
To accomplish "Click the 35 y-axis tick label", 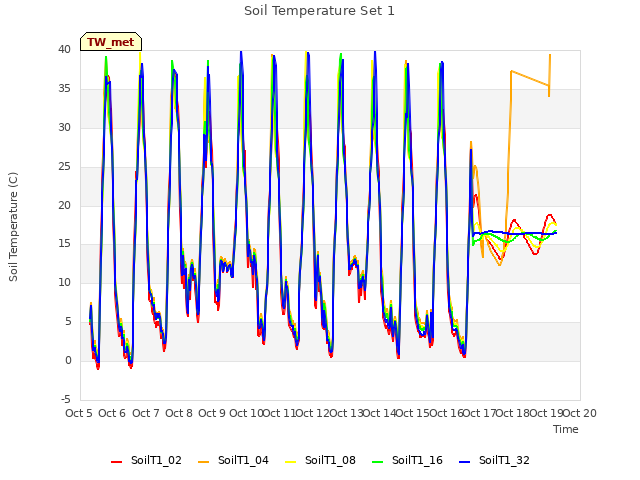I will click(64, 89).
